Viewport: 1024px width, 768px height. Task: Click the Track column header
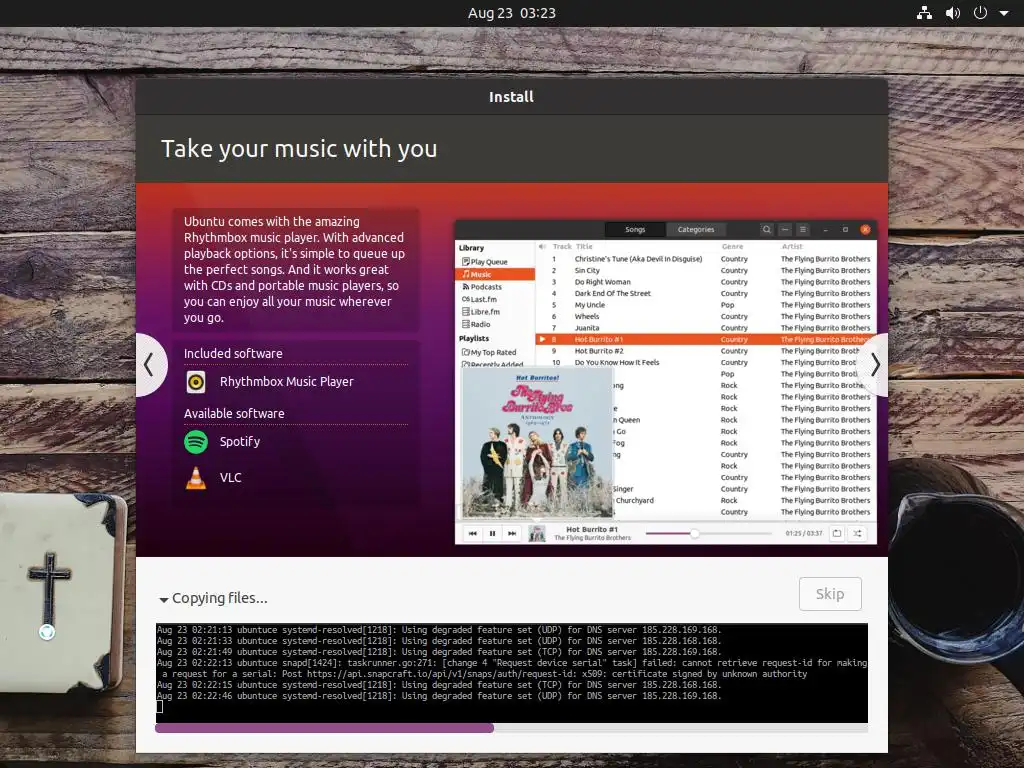562,246
